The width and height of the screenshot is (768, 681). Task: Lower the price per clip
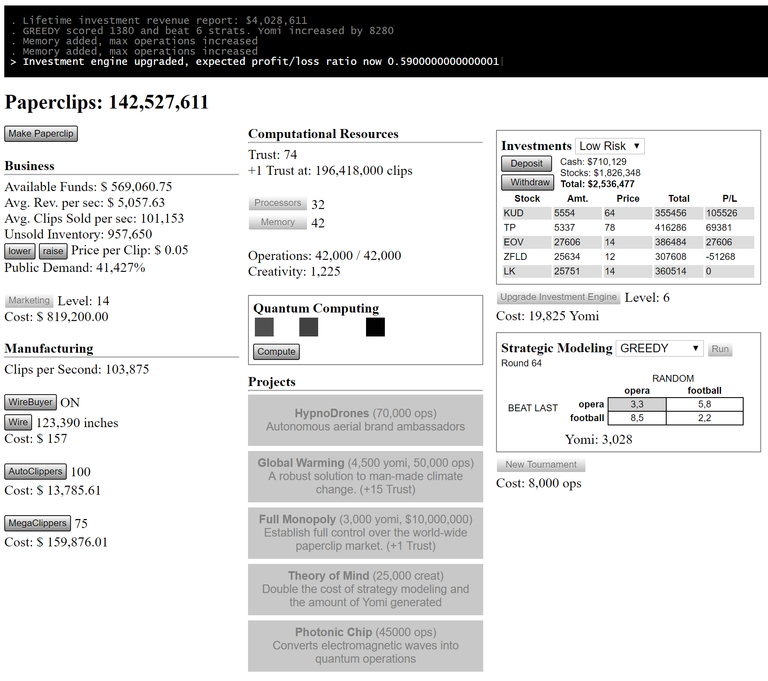click(20, 251)
